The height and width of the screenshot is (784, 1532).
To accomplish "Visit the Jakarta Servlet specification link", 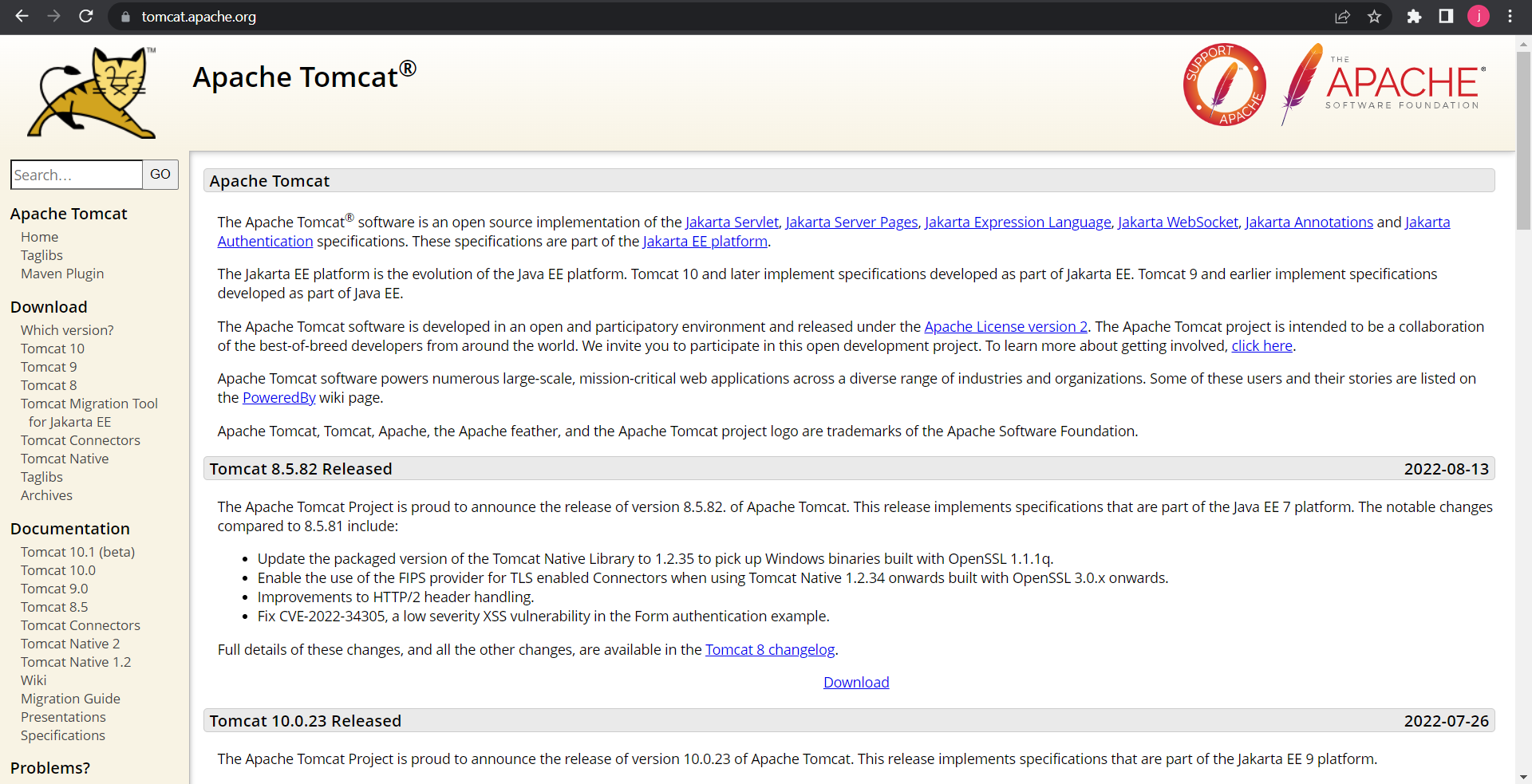I will [731, 222].
